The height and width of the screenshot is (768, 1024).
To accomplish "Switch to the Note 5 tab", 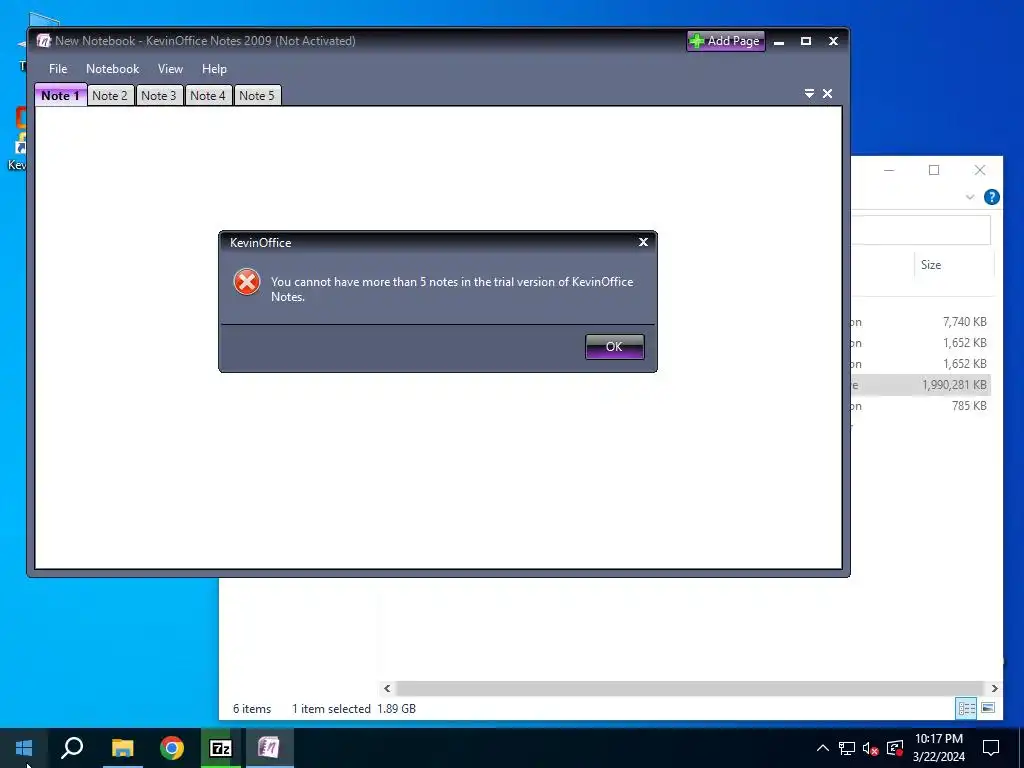I will click(257, 95).
